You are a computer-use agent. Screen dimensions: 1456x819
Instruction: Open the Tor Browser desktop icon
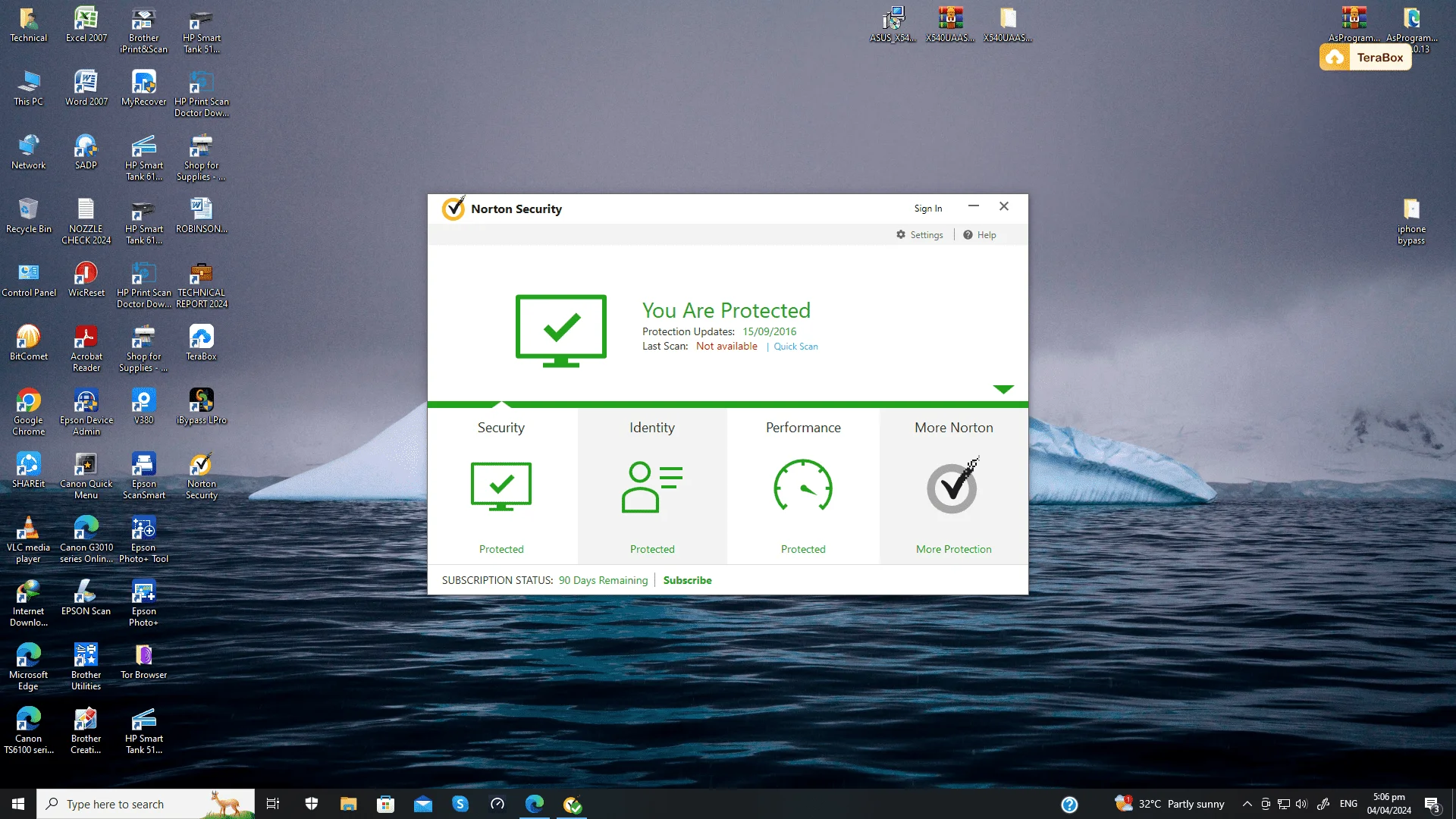point(144,661)
